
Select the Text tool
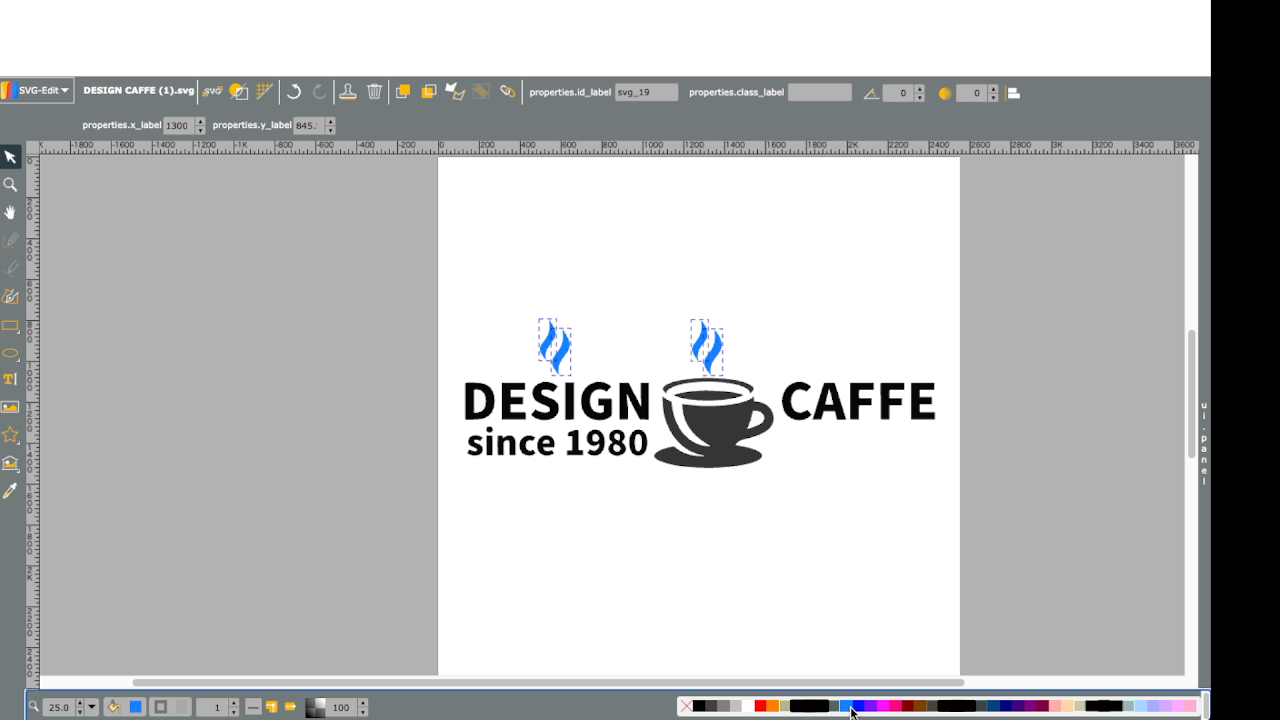click(10, 380)
